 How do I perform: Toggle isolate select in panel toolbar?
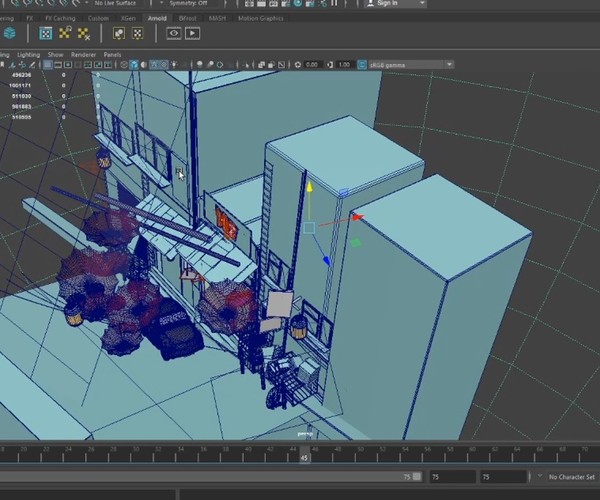(x=247, y=65)
